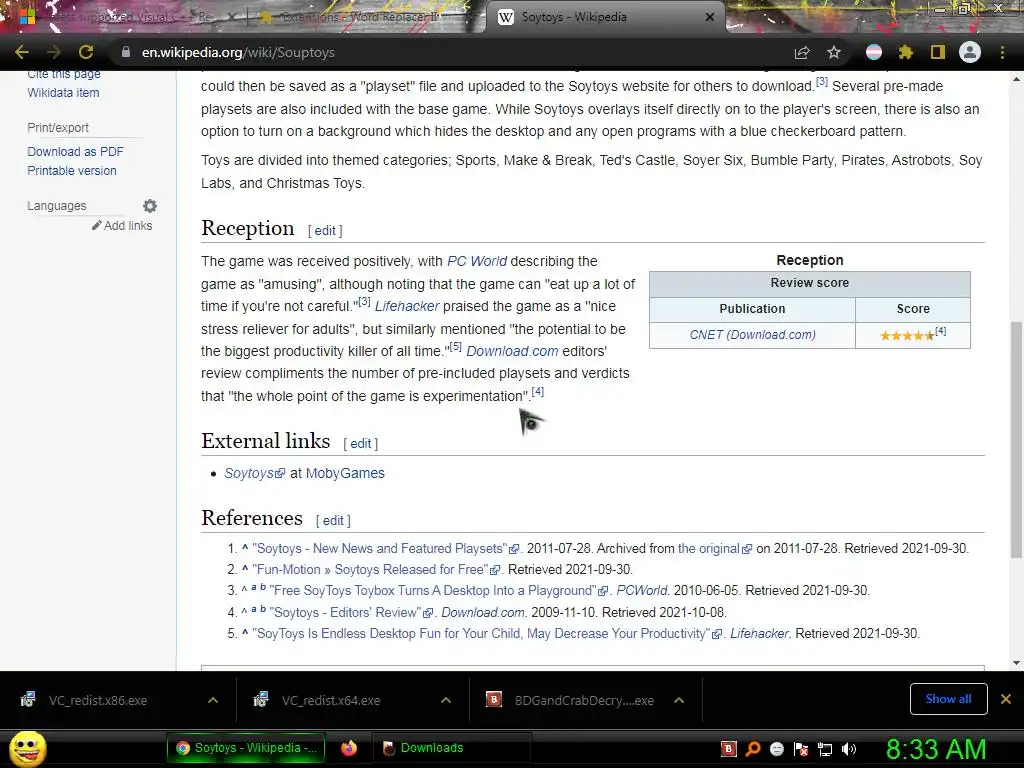Open 'the original' archived link
1024x768 pixels.
click(x=715, y=549)
